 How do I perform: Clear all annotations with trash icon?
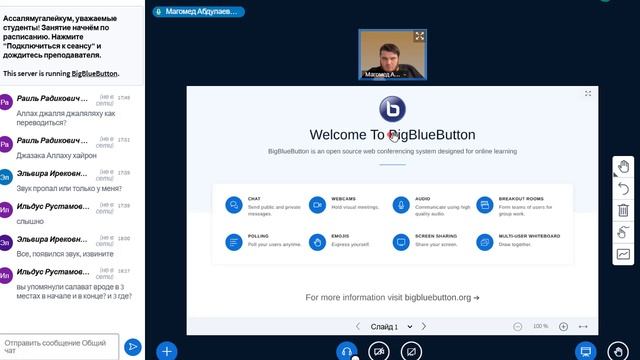coord(623,210)
